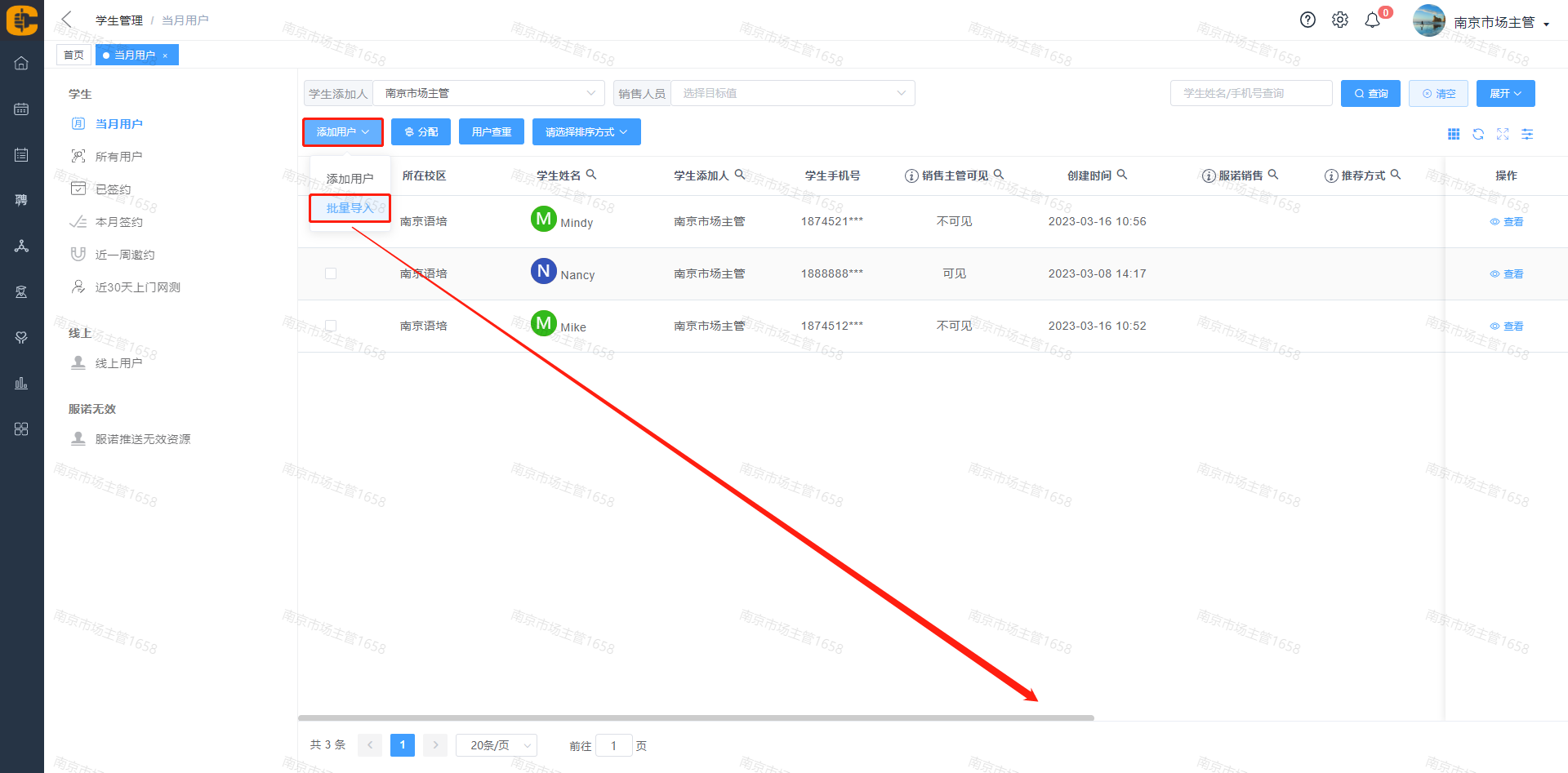This screenshot has height=773, width=1568.
Task: Switch to the 首页 tab
Action: pos(73,55)
